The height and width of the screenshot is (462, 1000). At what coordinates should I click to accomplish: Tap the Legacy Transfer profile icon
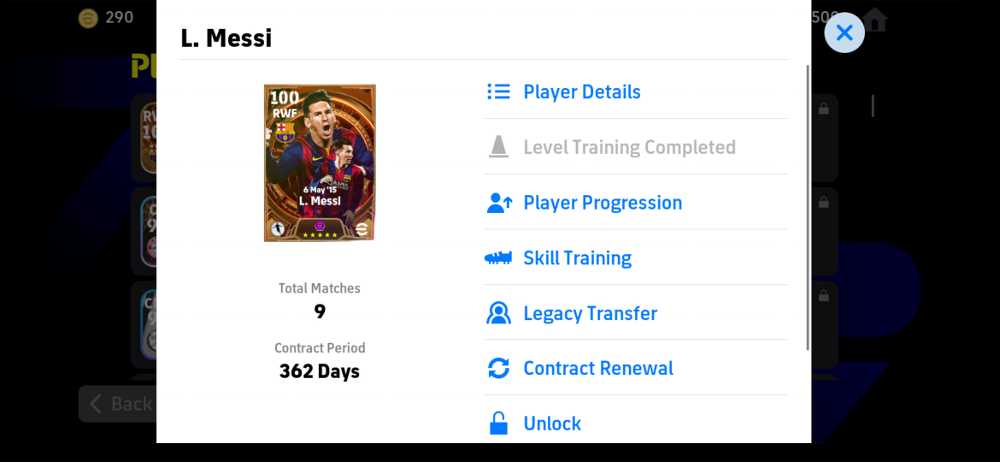(x=498, y=313)
